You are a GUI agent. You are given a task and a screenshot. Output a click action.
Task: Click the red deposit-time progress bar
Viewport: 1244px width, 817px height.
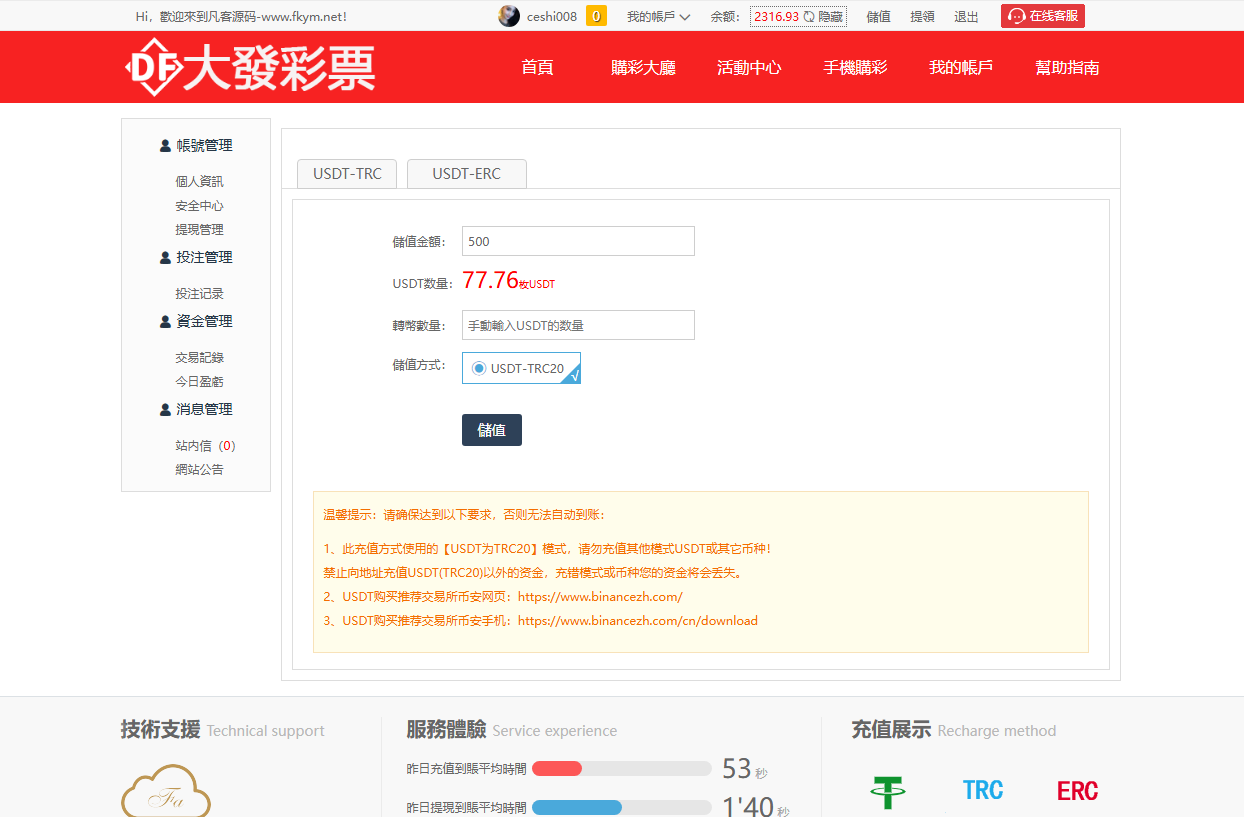[560, 768]
